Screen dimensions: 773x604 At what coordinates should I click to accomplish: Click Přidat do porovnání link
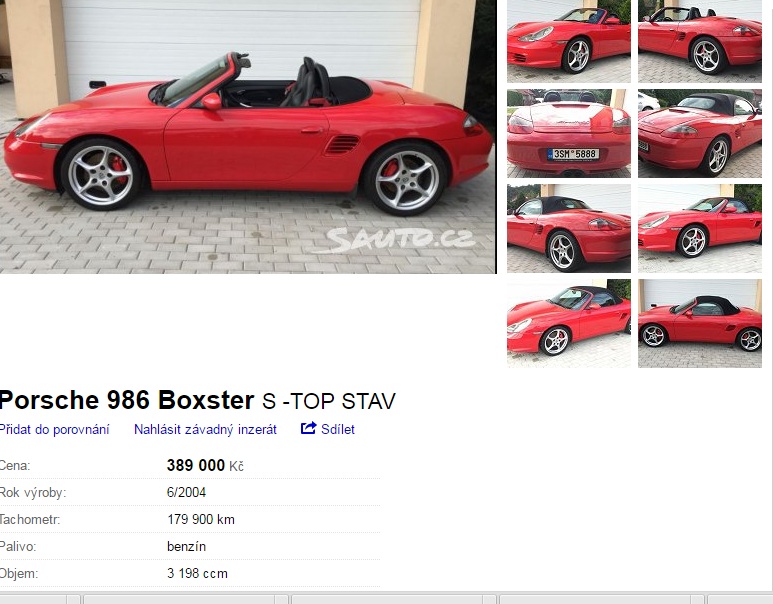coord(54,429)
